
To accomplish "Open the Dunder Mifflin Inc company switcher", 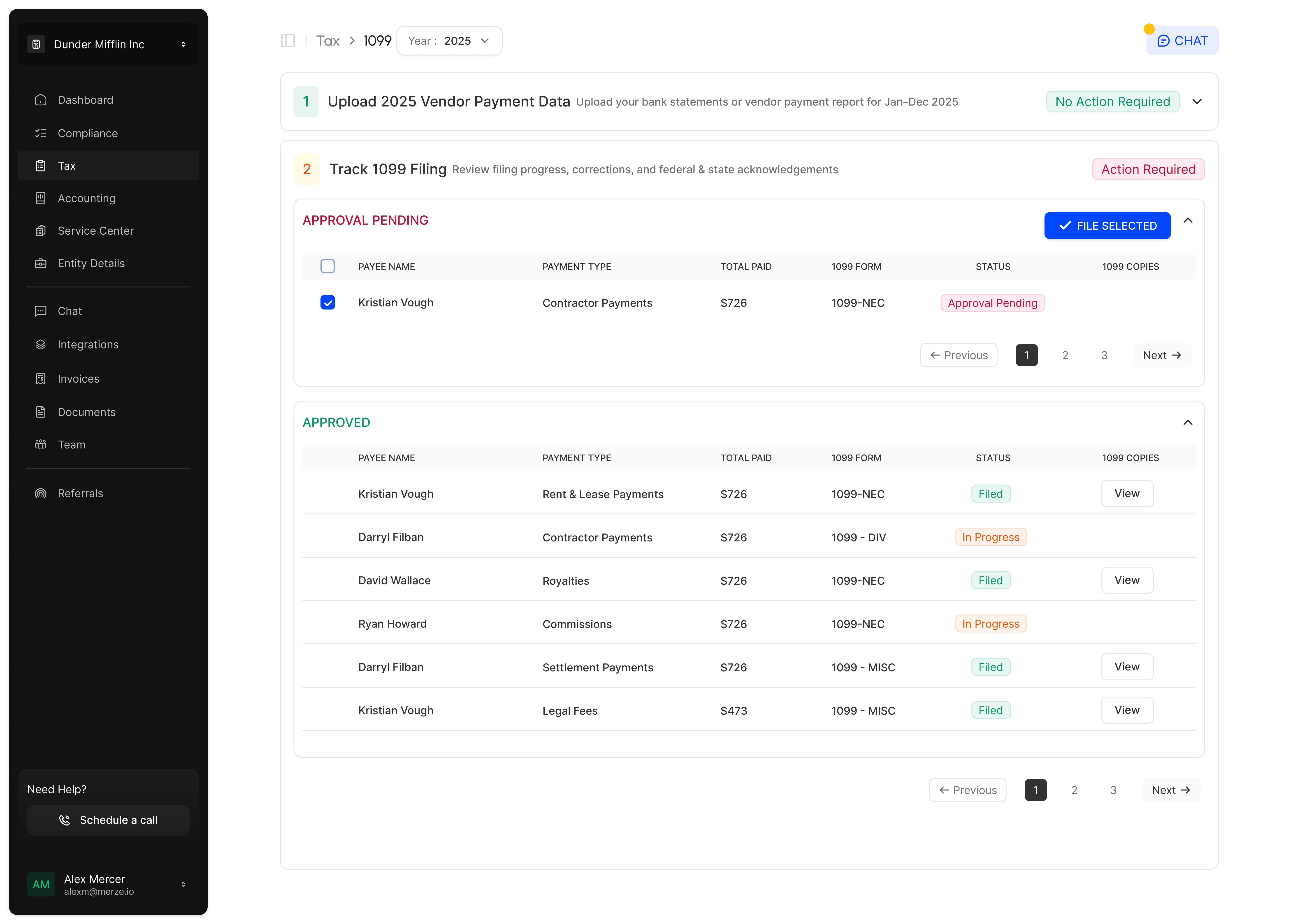I will [108, 44].
